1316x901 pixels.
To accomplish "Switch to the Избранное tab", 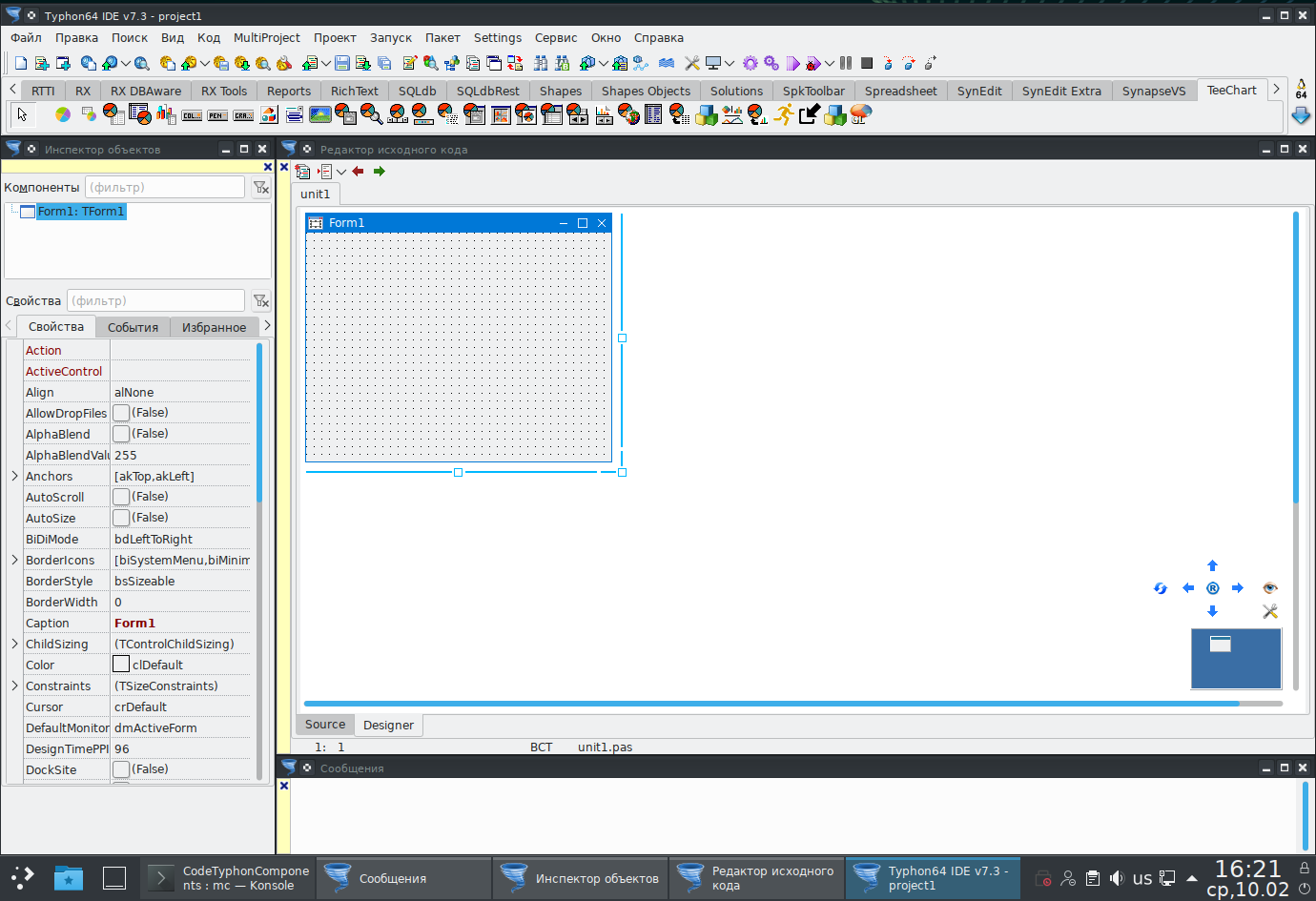I will 214,327.
